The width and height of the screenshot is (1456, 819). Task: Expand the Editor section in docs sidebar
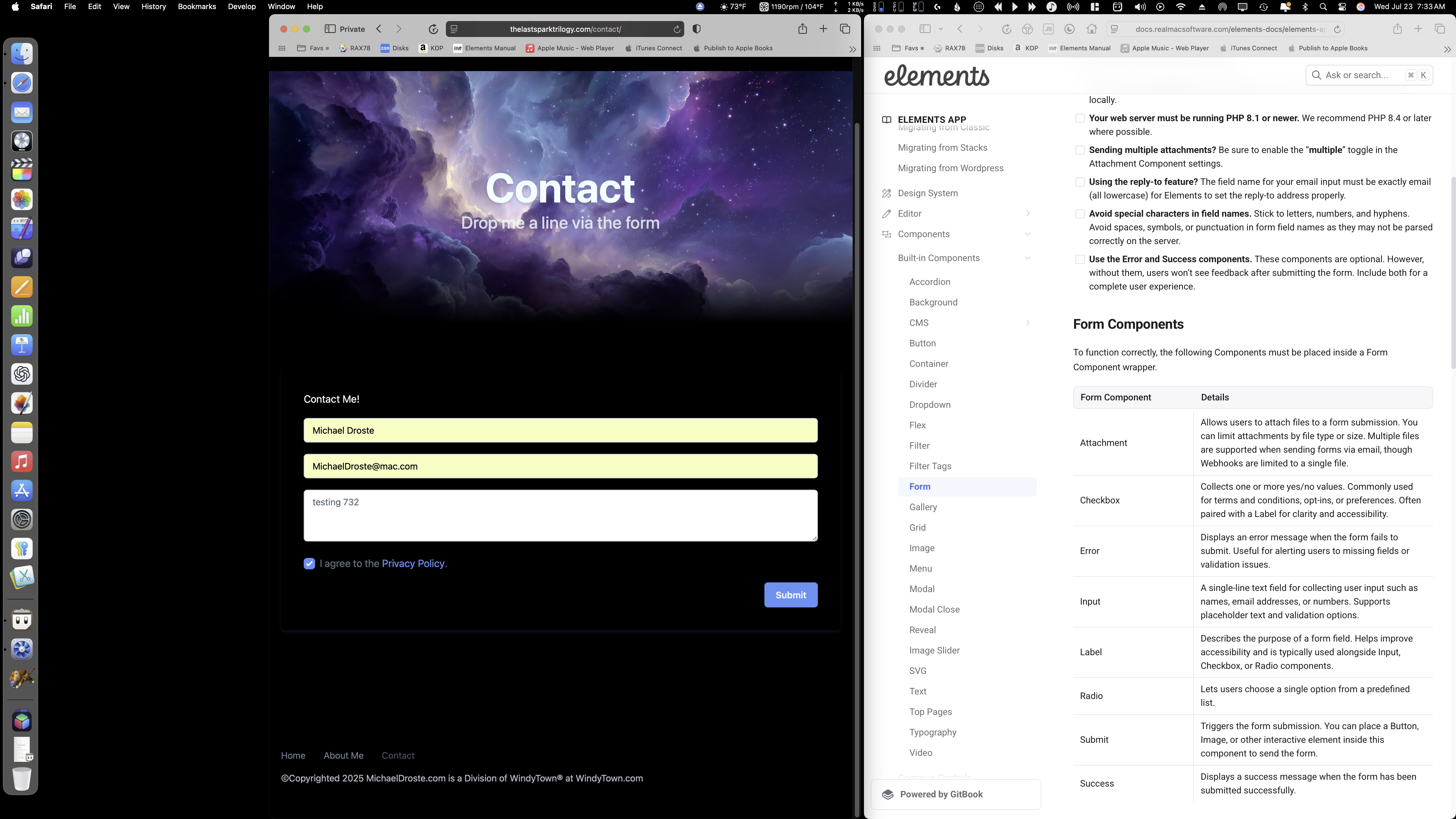coord(1027,214)
